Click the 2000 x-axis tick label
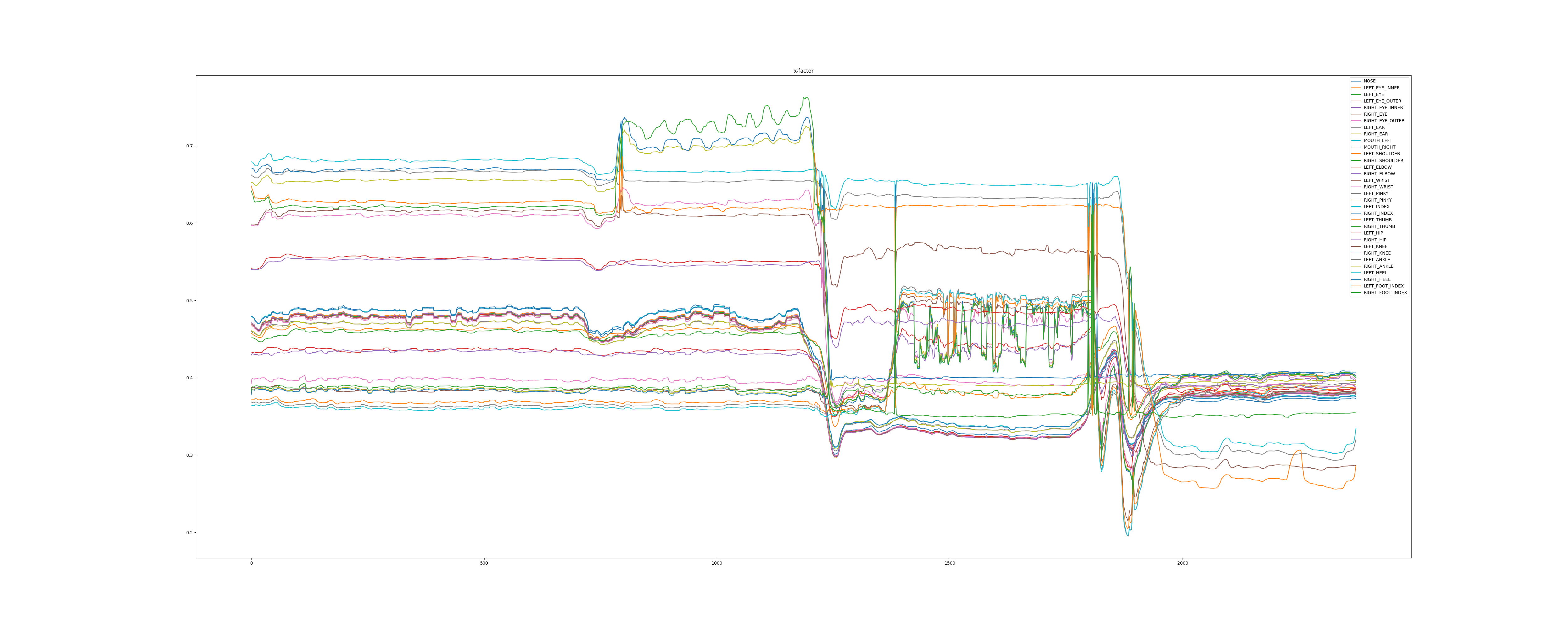Screen dimensions: 1568x627 point(1182,563)
